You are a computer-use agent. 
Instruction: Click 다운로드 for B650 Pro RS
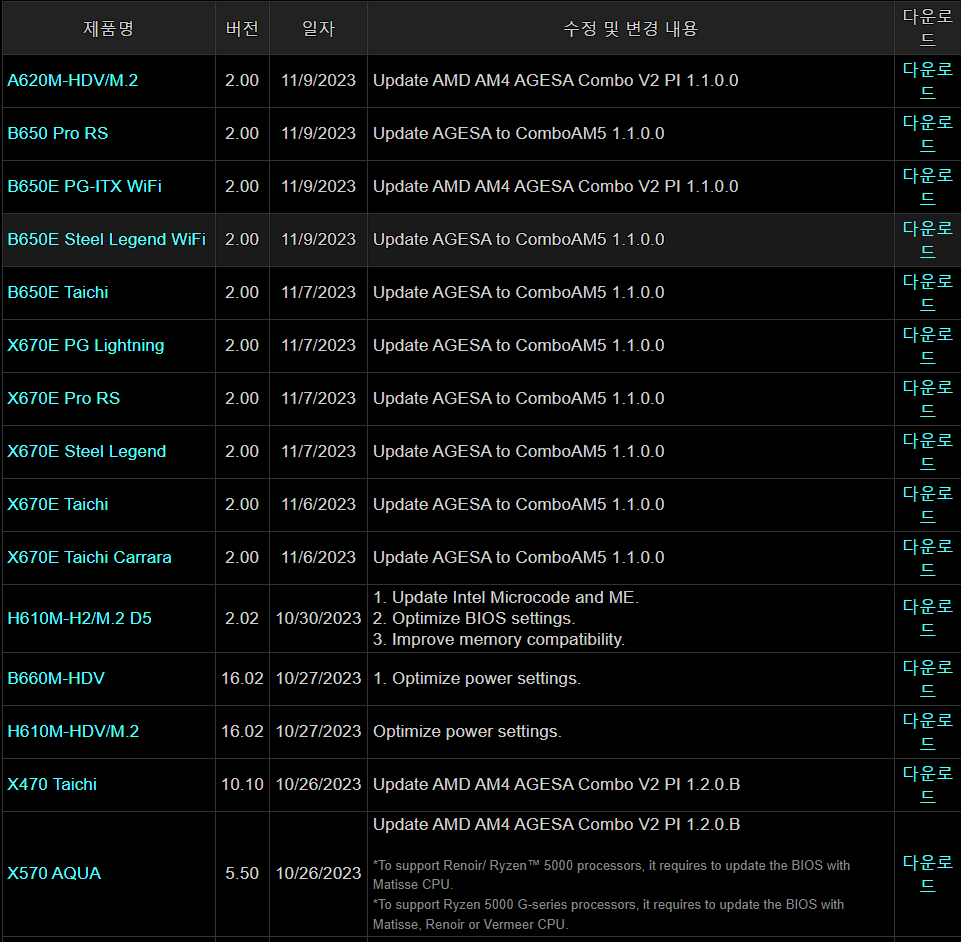[x=927, y=134]
